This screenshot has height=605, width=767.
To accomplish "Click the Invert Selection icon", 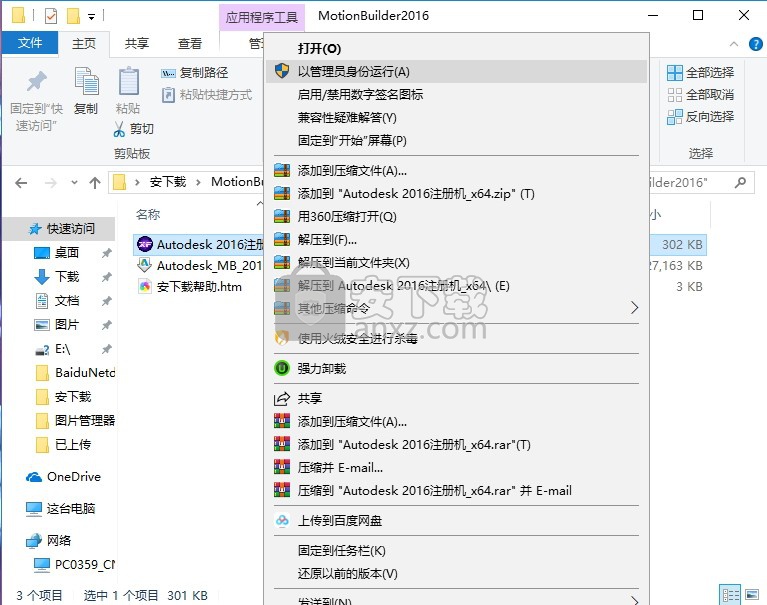I will click(x=675, y=117).
